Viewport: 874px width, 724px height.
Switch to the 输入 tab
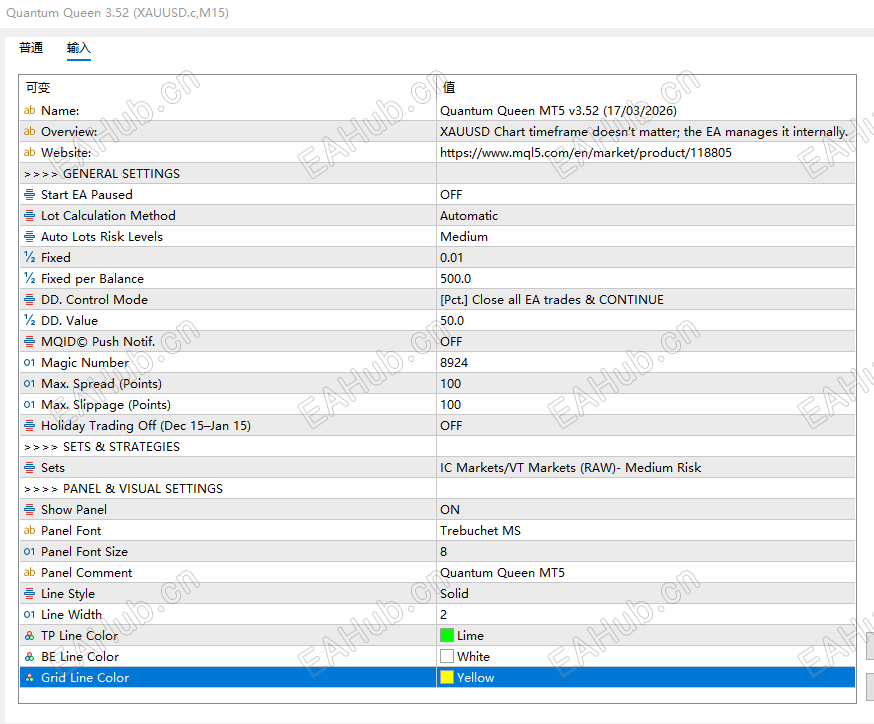tap(79, 48)
